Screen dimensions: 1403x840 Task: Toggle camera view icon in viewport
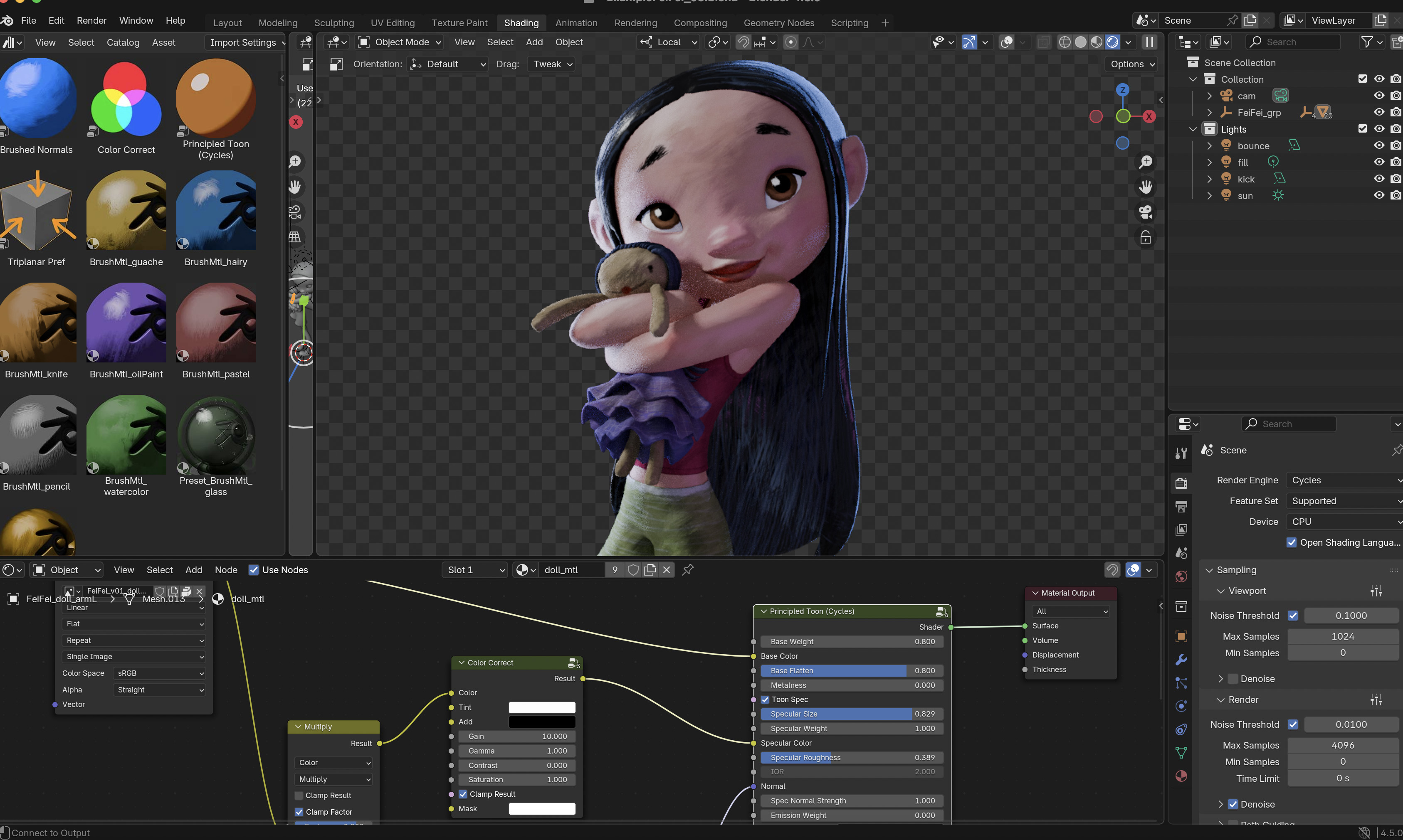tap(1145, 212)
